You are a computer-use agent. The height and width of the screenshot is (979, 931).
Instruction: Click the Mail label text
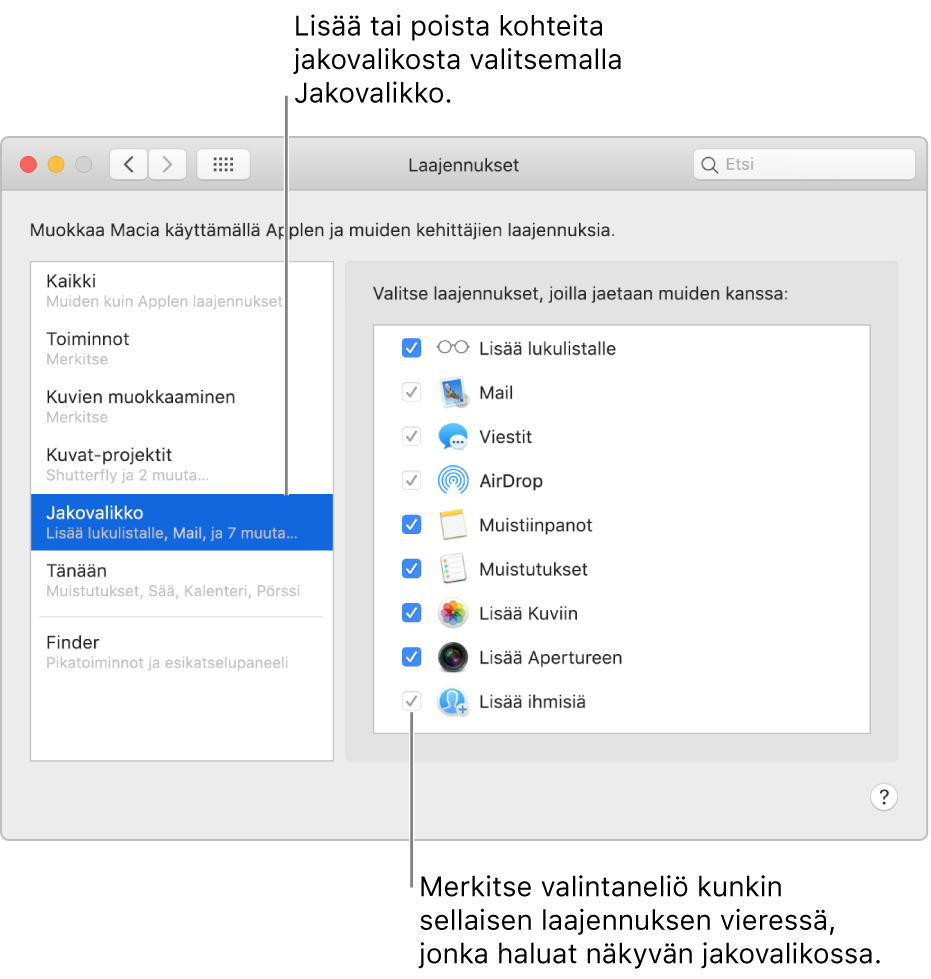coord(496,393)
